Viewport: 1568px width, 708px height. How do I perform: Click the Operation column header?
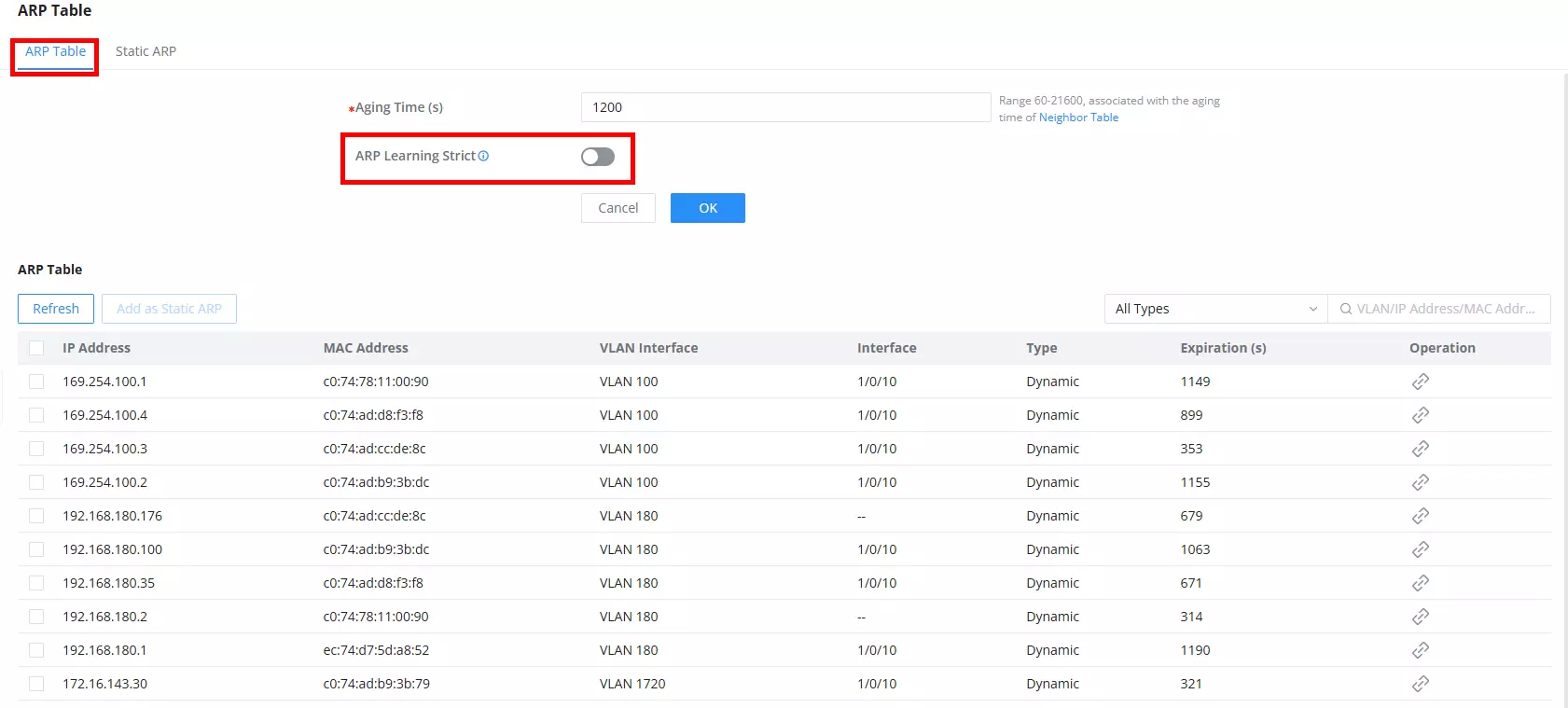(x=1442, y=348)
